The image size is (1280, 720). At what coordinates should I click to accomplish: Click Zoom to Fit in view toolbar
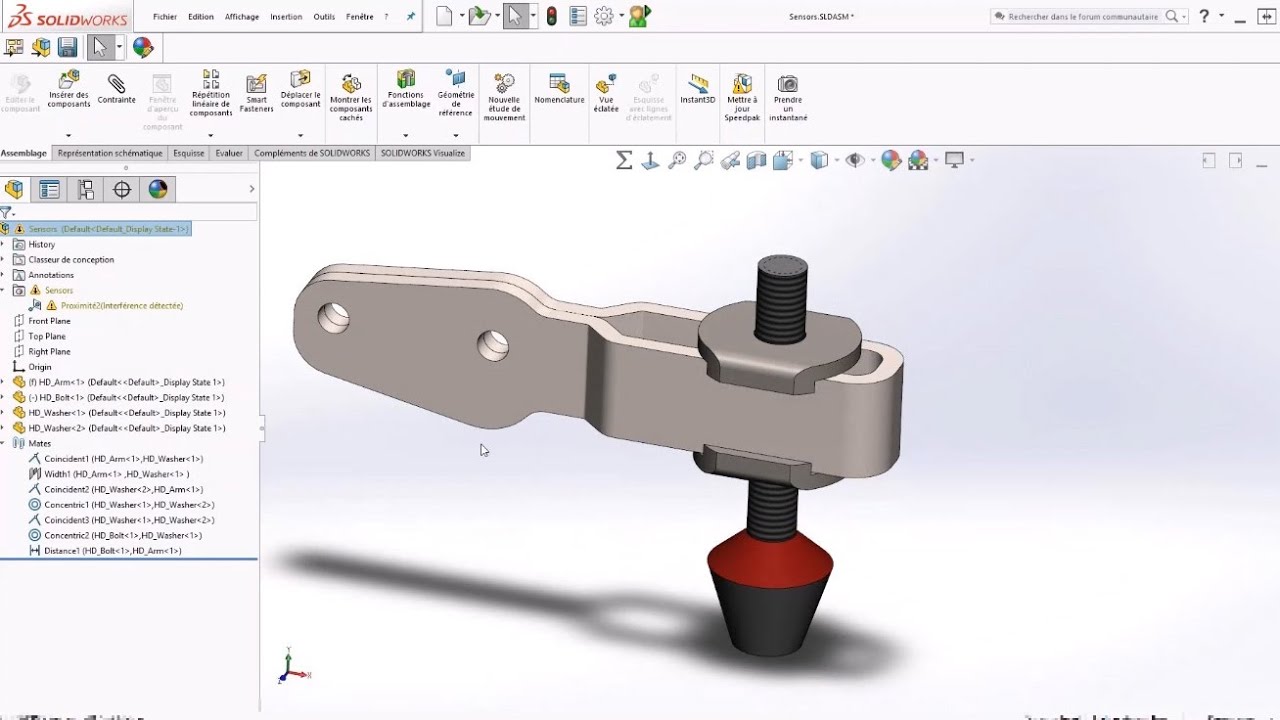point(677,160)
